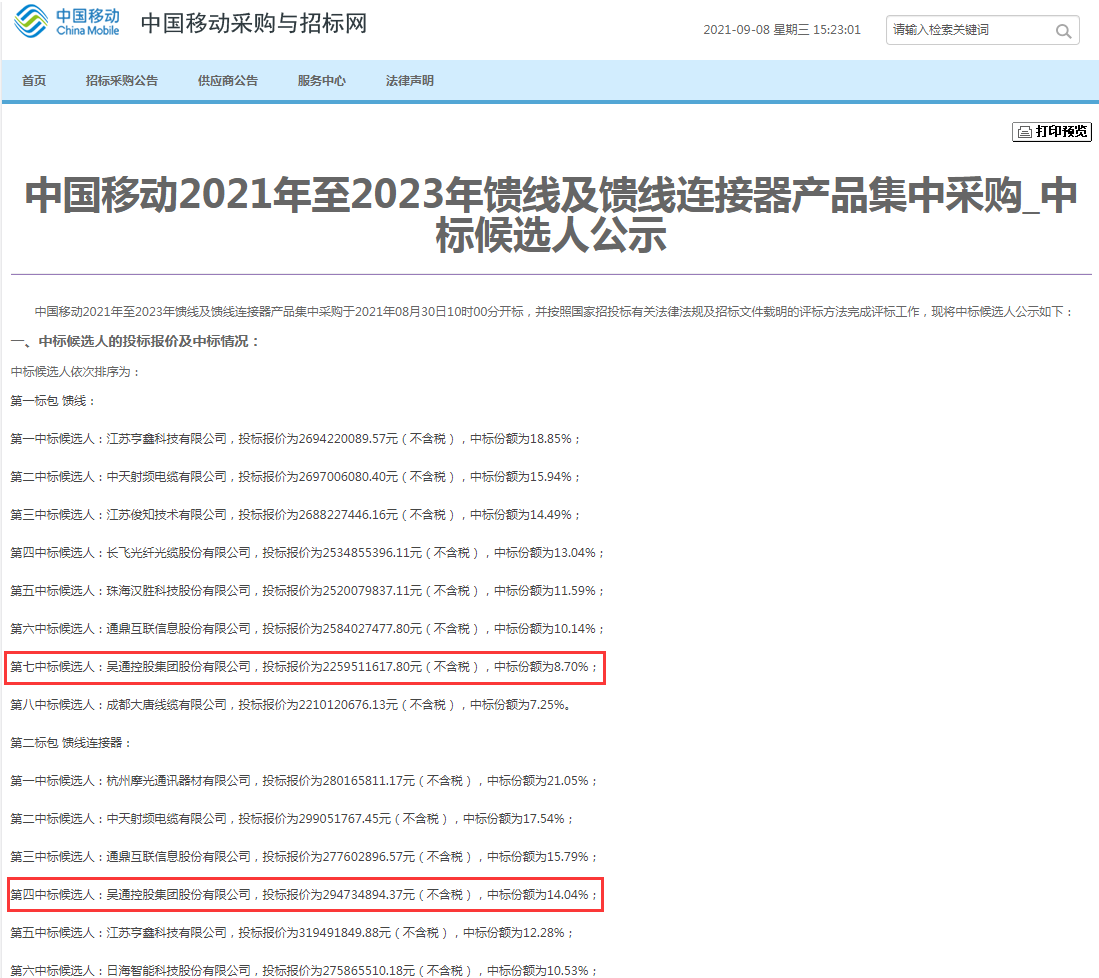Focus the 请输入检索关键词 search field
Image resolution: width=1099 pixels, height=978 pixels.
coord(968,30)
